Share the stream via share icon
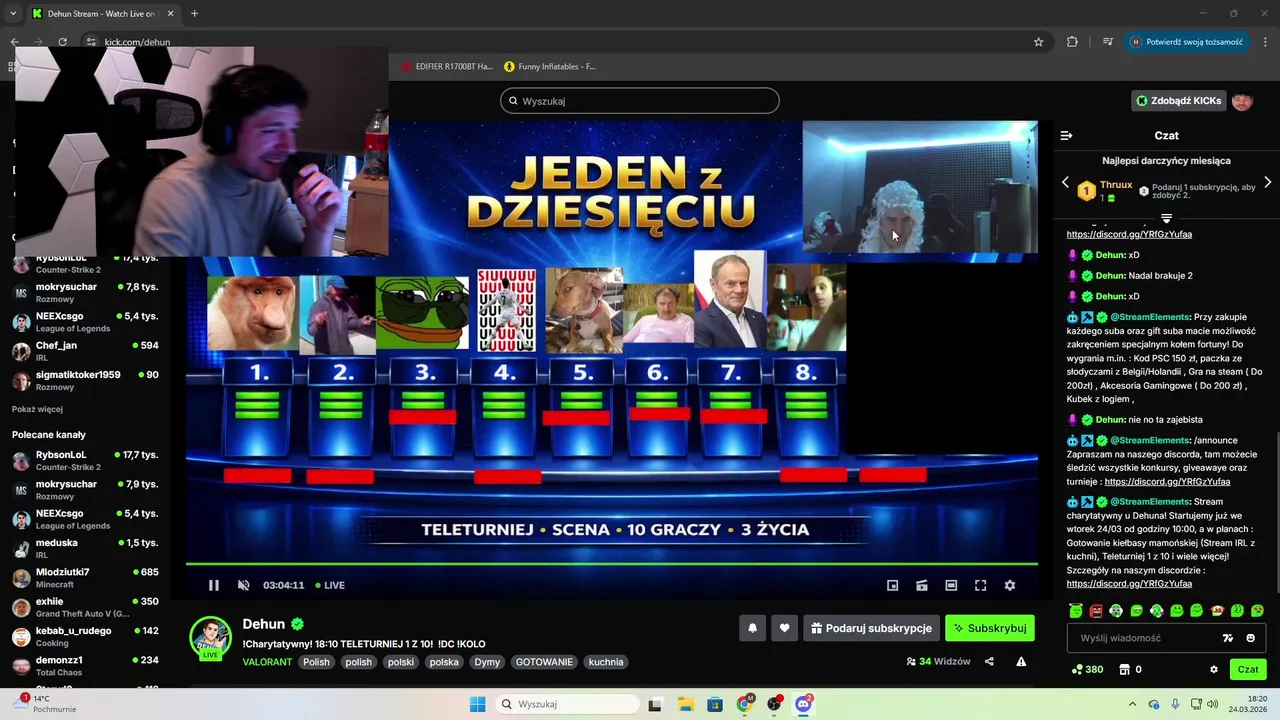The image size is (1280, 720). 989,661
